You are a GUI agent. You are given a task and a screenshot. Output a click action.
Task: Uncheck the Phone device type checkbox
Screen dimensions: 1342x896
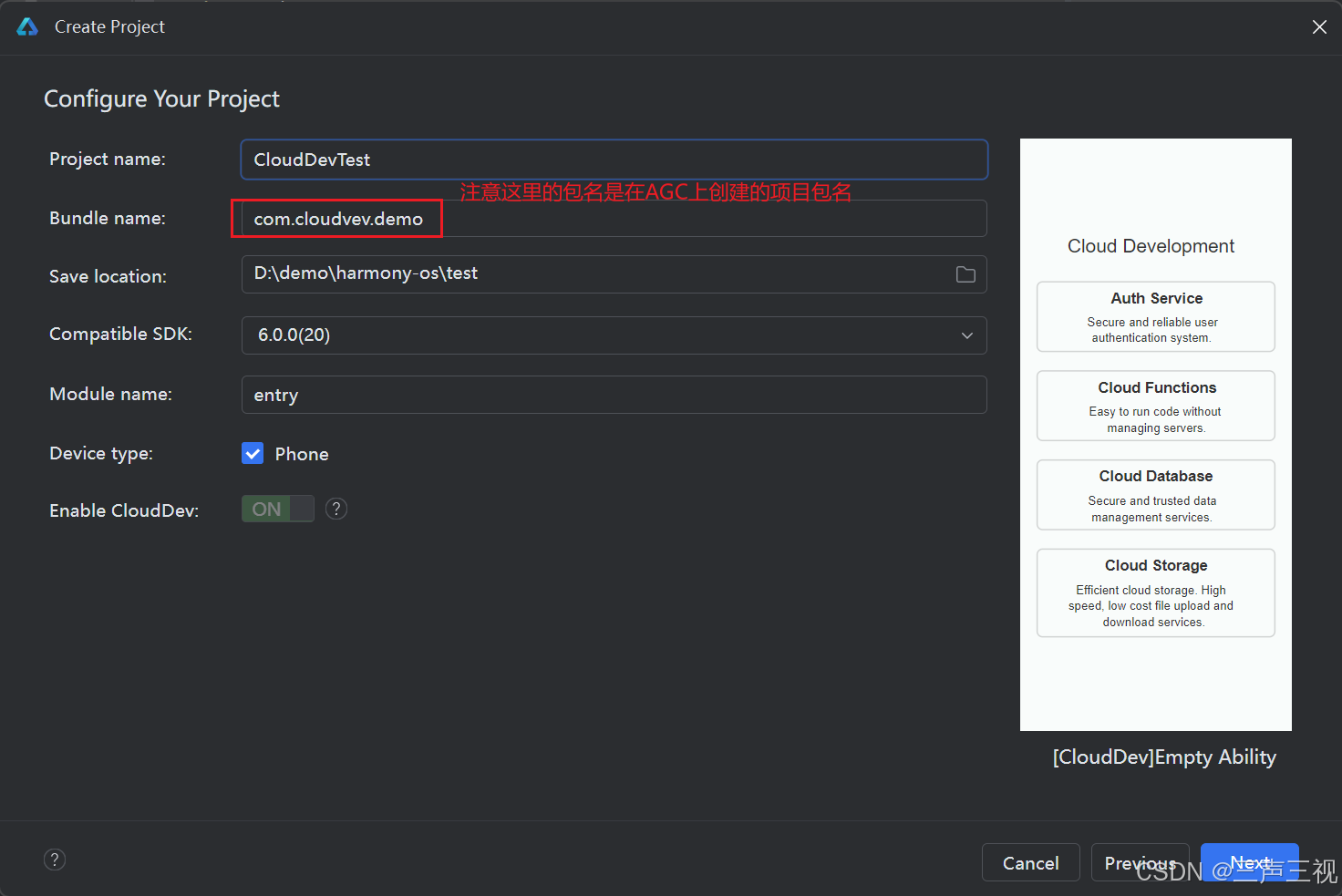pyautogui.click(x=253, y=453)
